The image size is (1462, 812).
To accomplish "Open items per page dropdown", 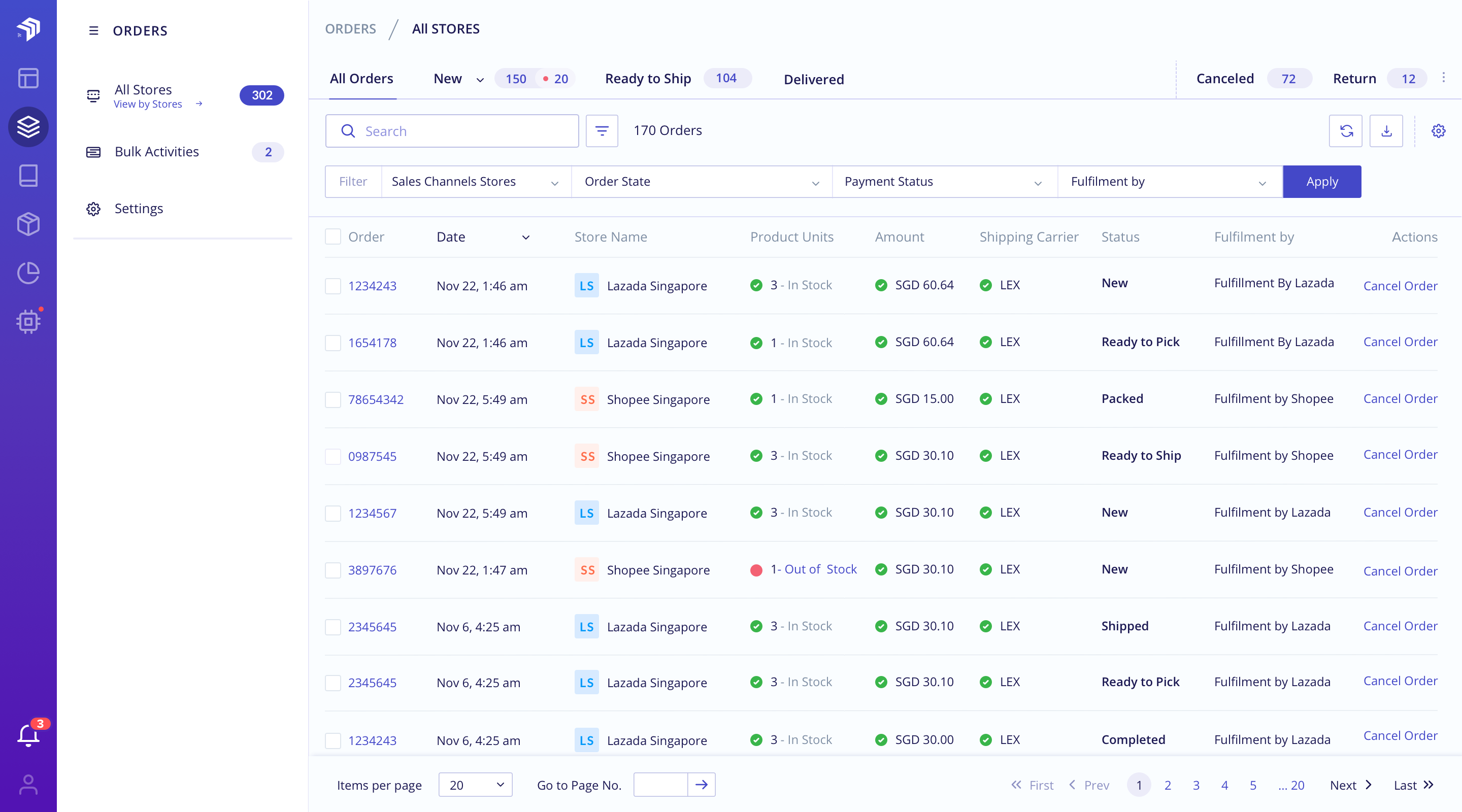I will pos(475,785).
